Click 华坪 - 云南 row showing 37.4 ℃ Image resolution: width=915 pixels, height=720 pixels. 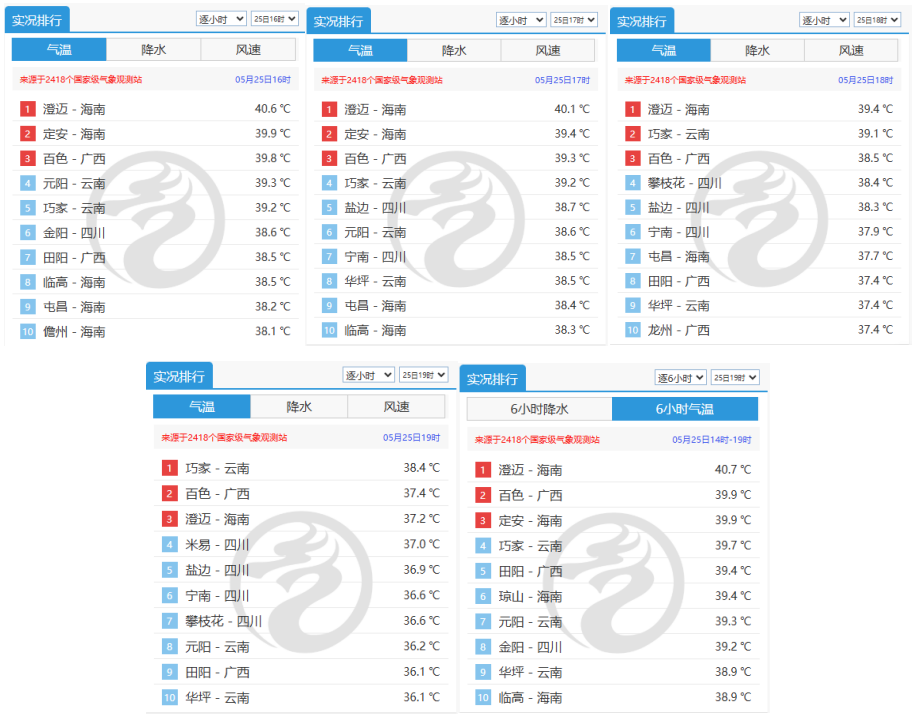759,306
